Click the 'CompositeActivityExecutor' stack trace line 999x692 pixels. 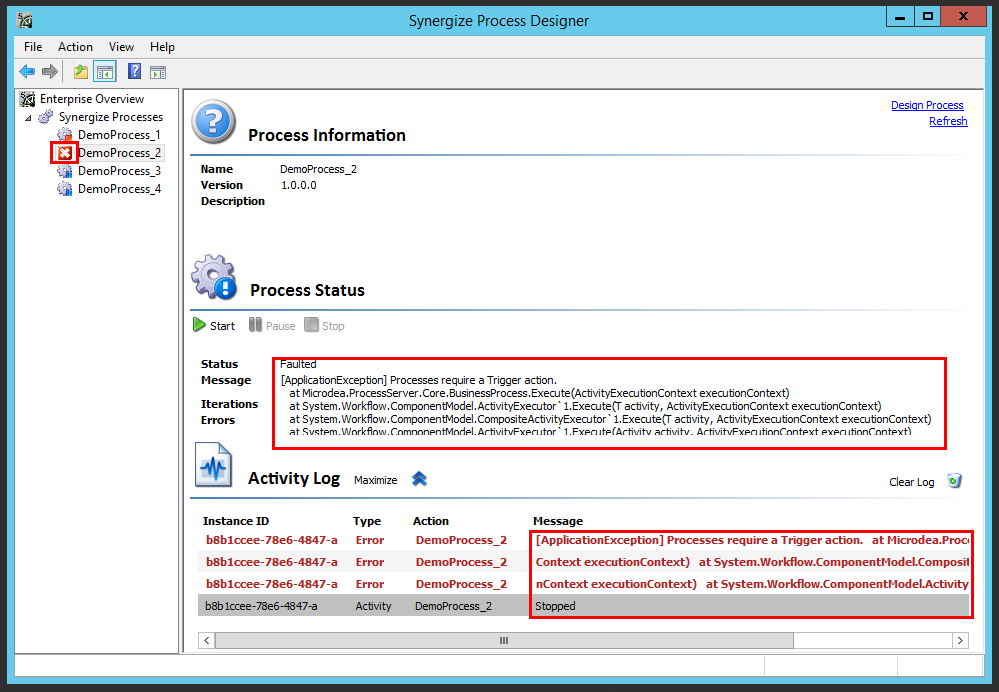(x=610, y=419)
